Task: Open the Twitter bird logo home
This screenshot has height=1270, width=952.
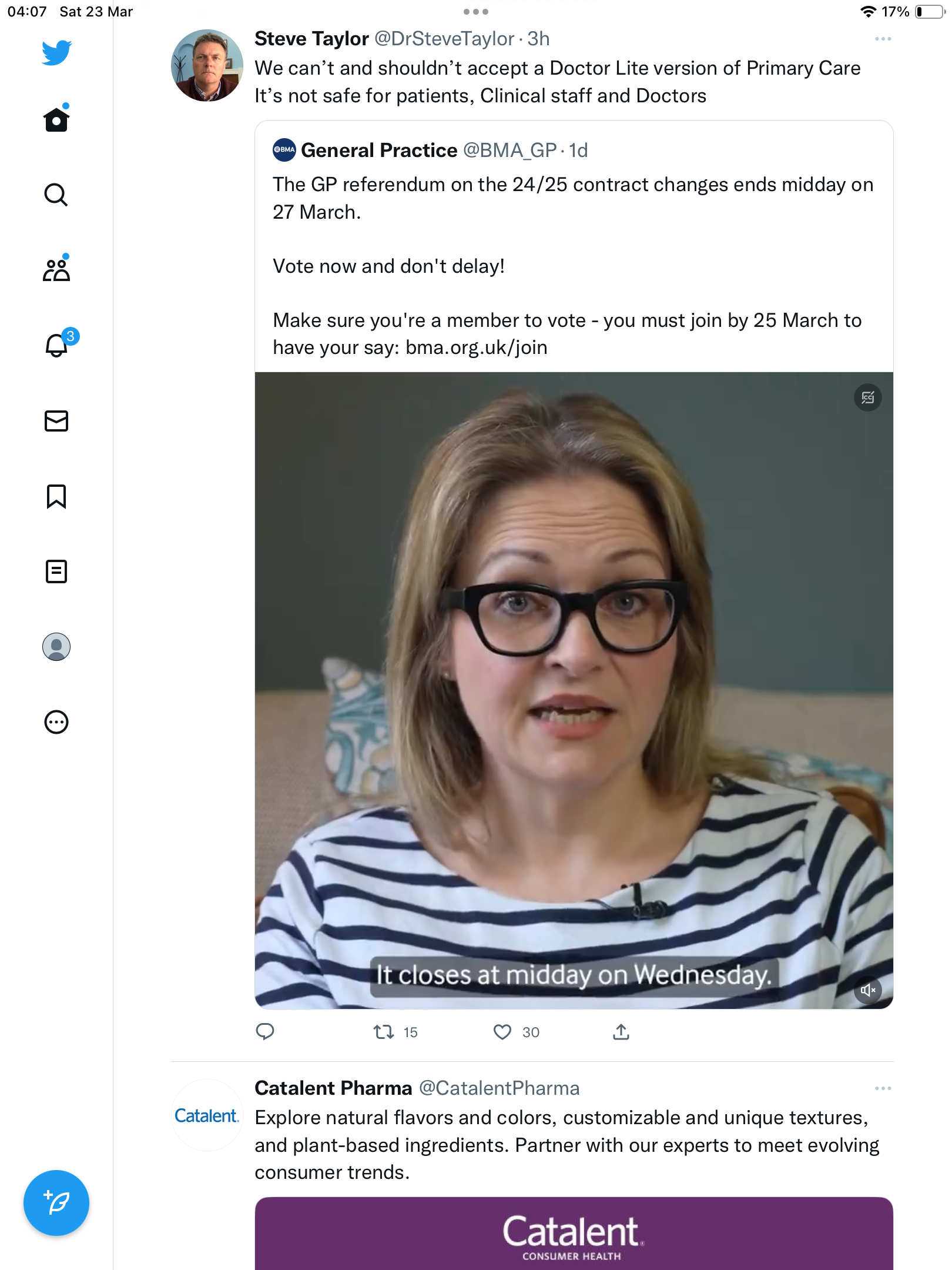Action: [56, 52]
